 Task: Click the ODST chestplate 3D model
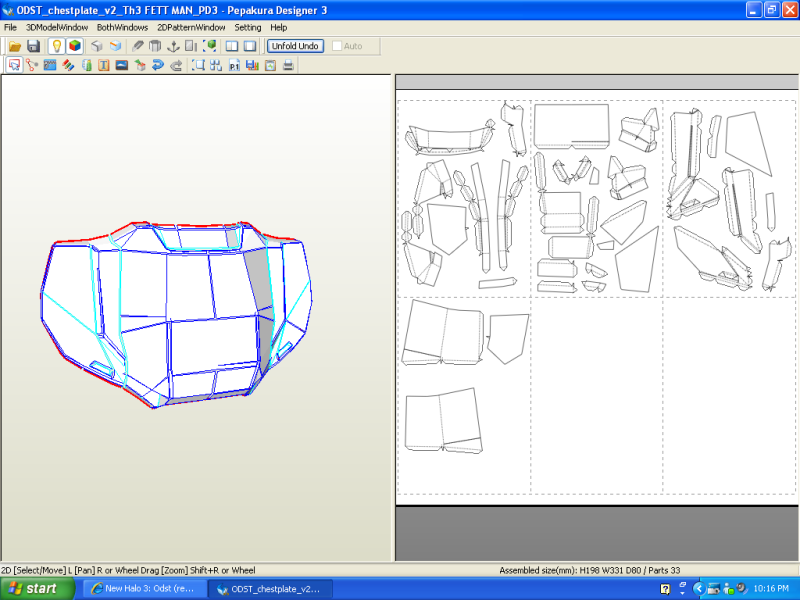click(176, 314)
